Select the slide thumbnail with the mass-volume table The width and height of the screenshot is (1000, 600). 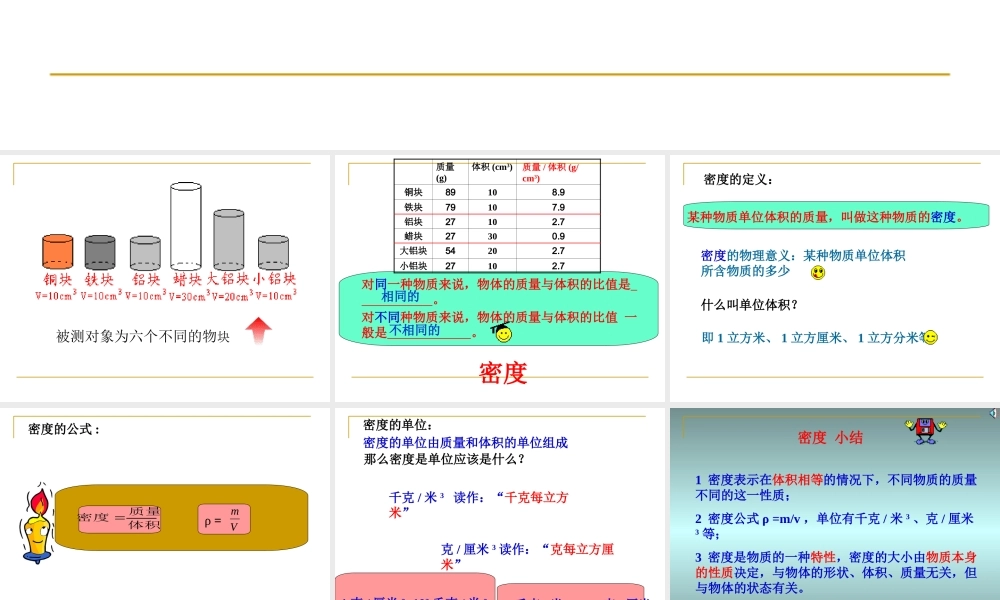tap(499, 278)
